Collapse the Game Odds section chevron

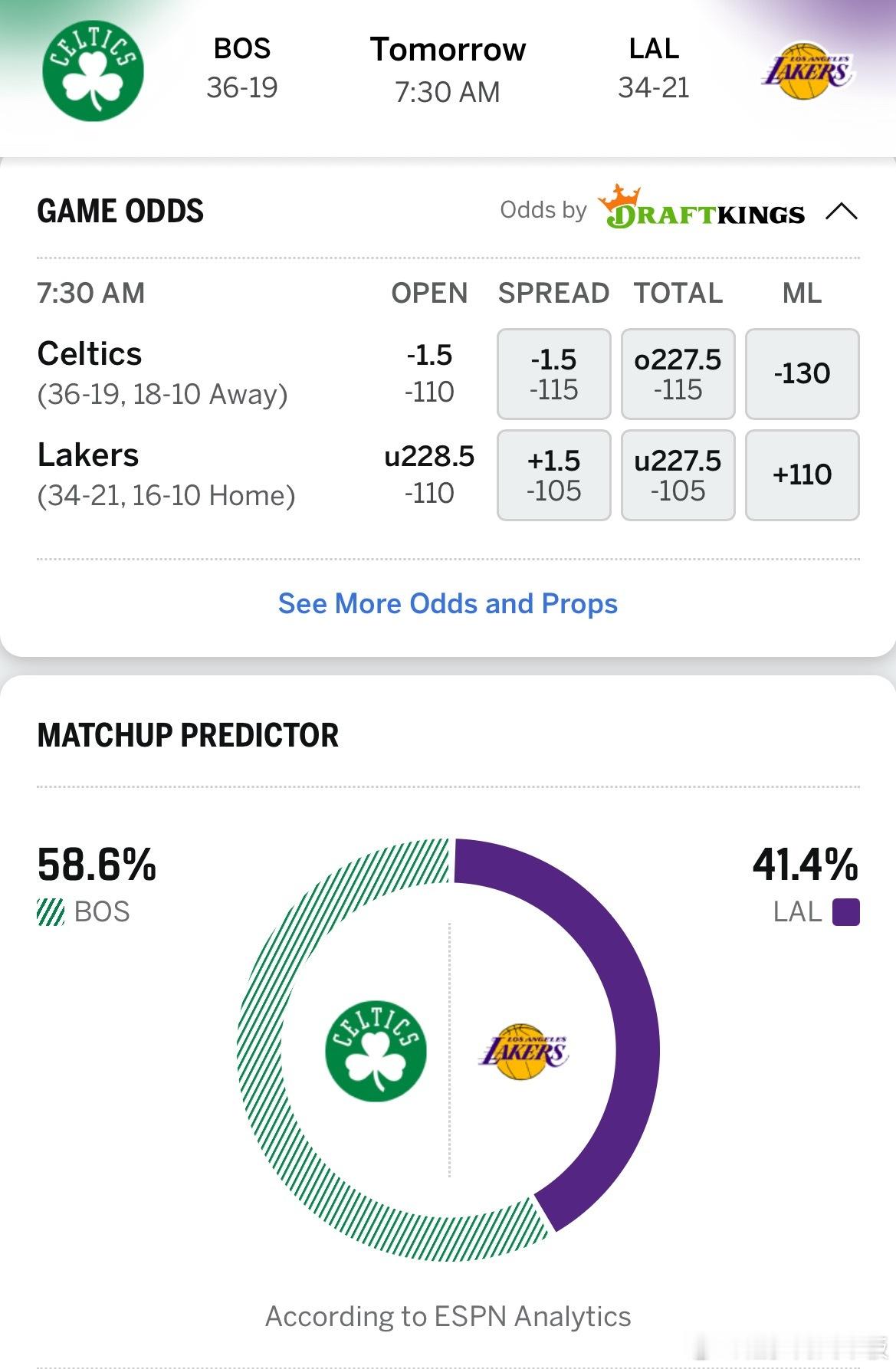click(842, 211)
